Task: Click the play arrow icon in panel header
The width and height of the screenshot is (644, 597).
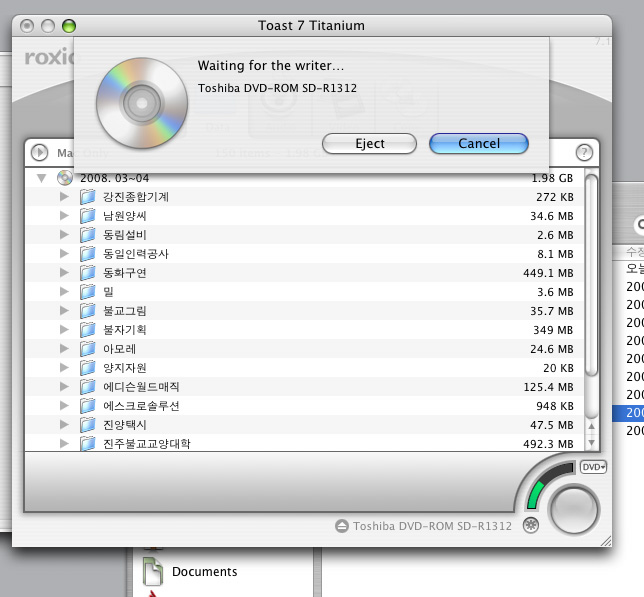Action: (x=40, y=152)
